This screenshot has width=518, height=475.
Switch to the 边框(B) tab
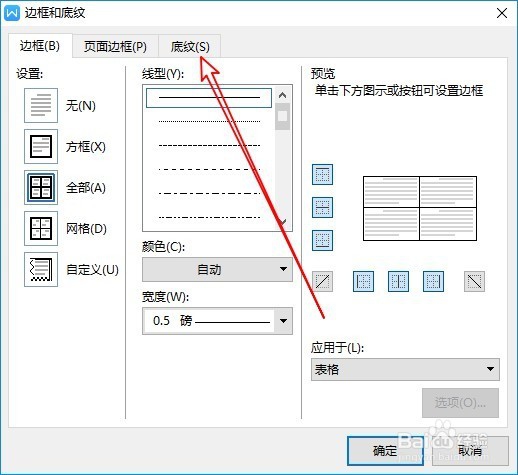pyautogui.click(x=40, y=46)
